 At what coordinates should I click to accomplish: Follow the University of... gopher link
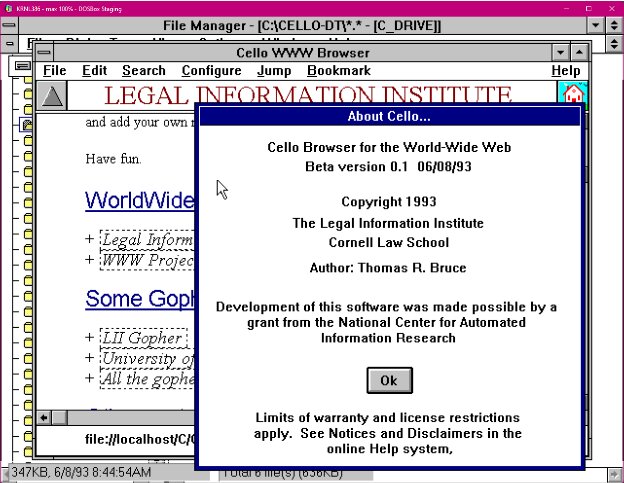pyautogui.click(x=147, y=359)
